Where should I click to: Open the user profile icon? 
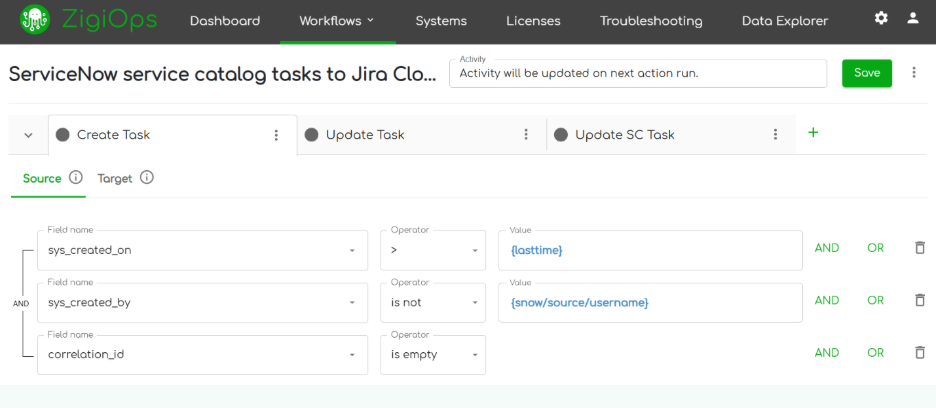pyautogui.click(x=913, y=18)
